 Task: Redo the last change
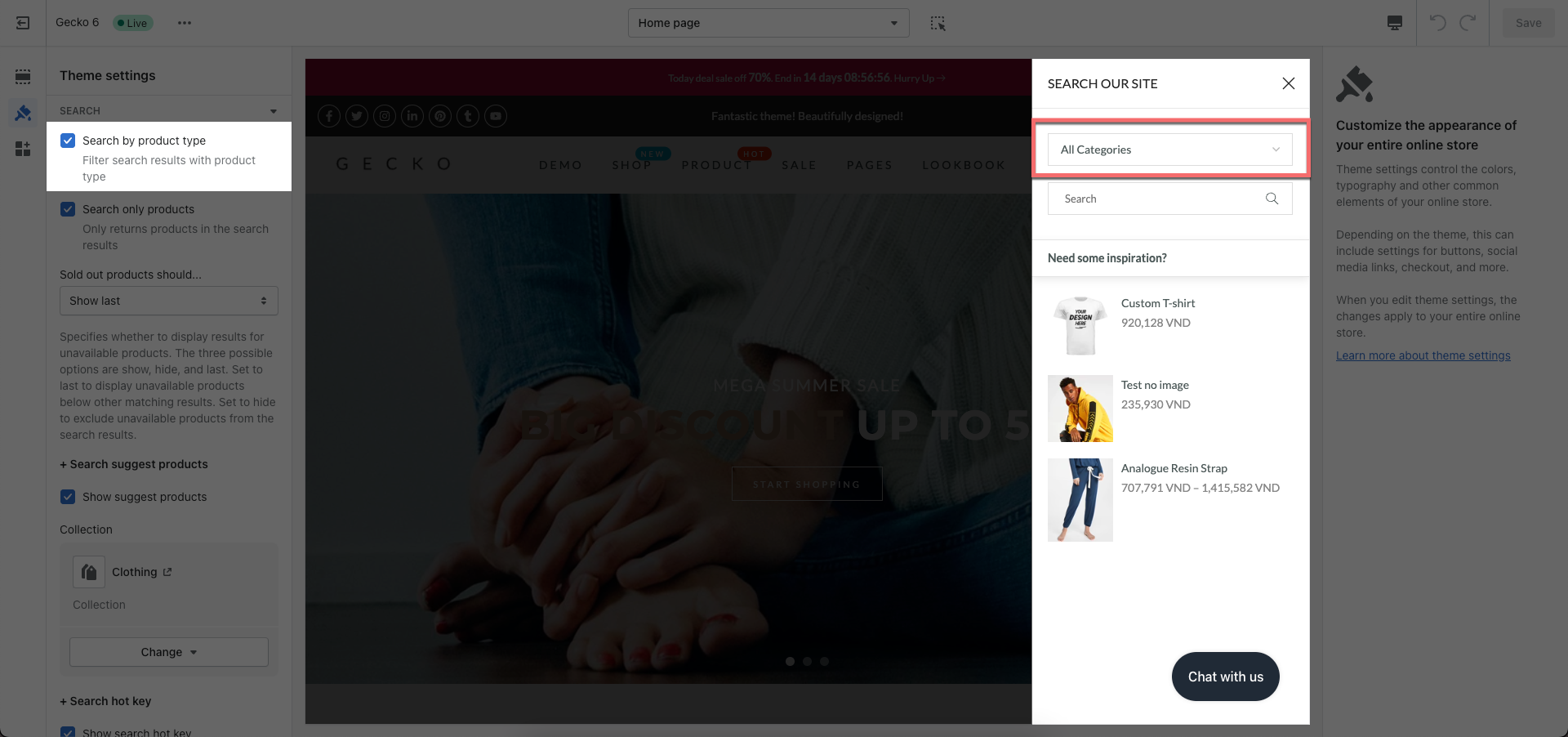click(x=1468, y=23)
